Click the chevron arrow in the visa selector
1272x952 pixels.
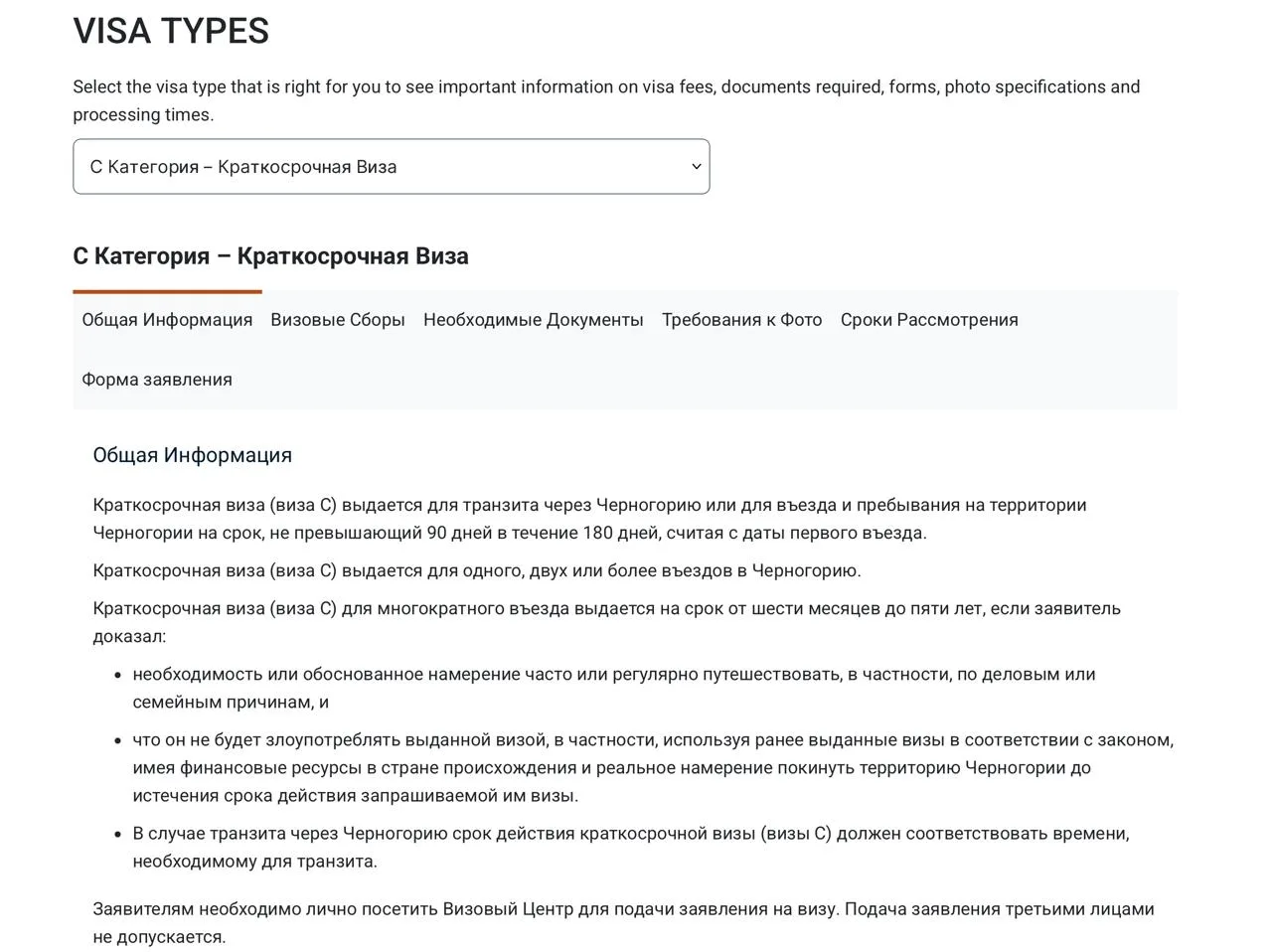(x=697, y=166)
